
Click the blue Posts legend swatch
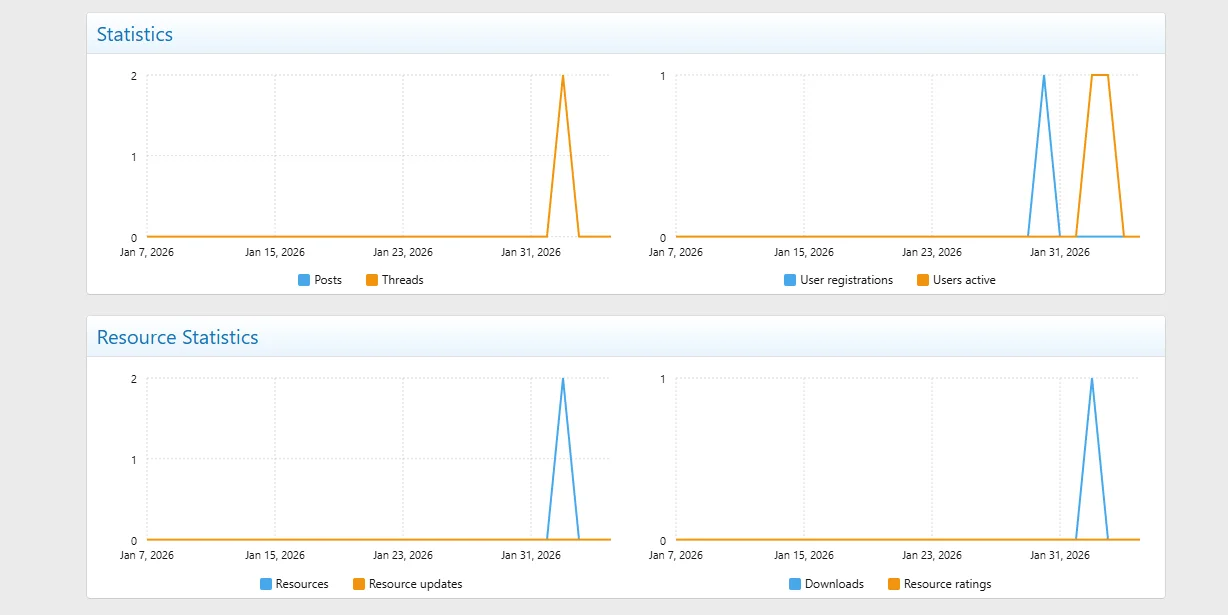304,280
